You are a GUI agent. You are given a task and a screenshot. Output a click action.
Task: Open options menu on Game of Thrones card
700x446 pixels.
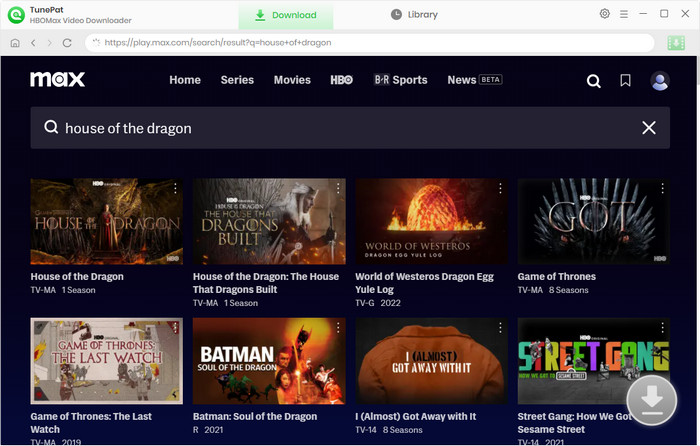(x=662, y=188)
